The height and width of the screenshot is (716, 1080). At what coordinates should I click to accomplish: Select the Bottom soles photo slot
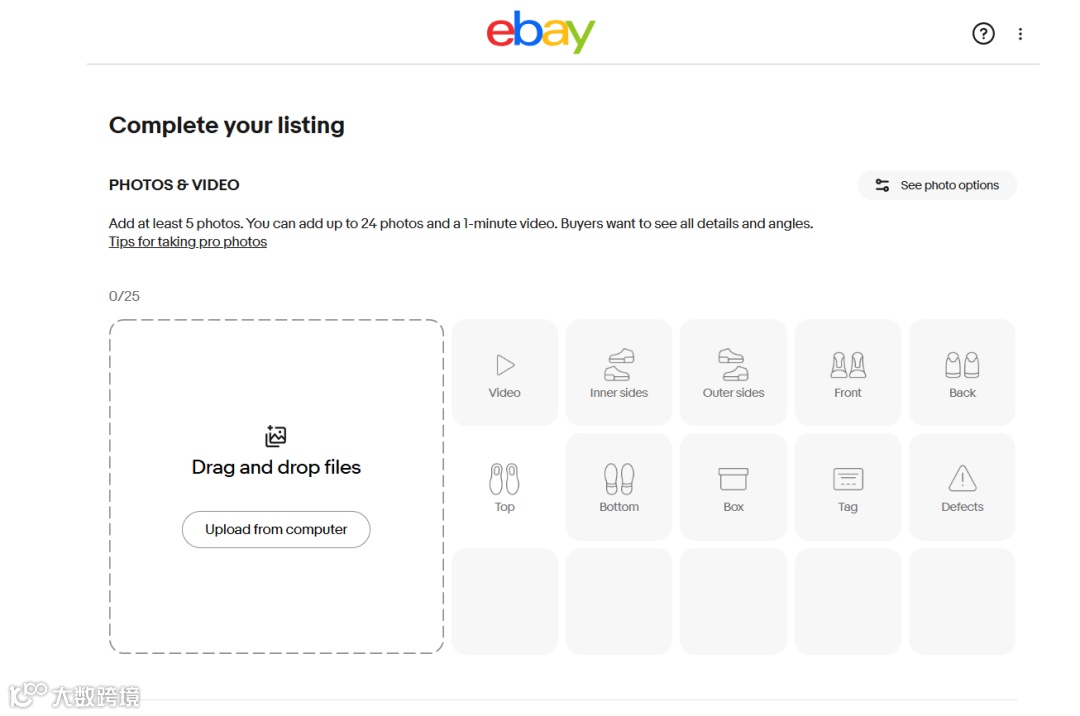click(619, 487)
